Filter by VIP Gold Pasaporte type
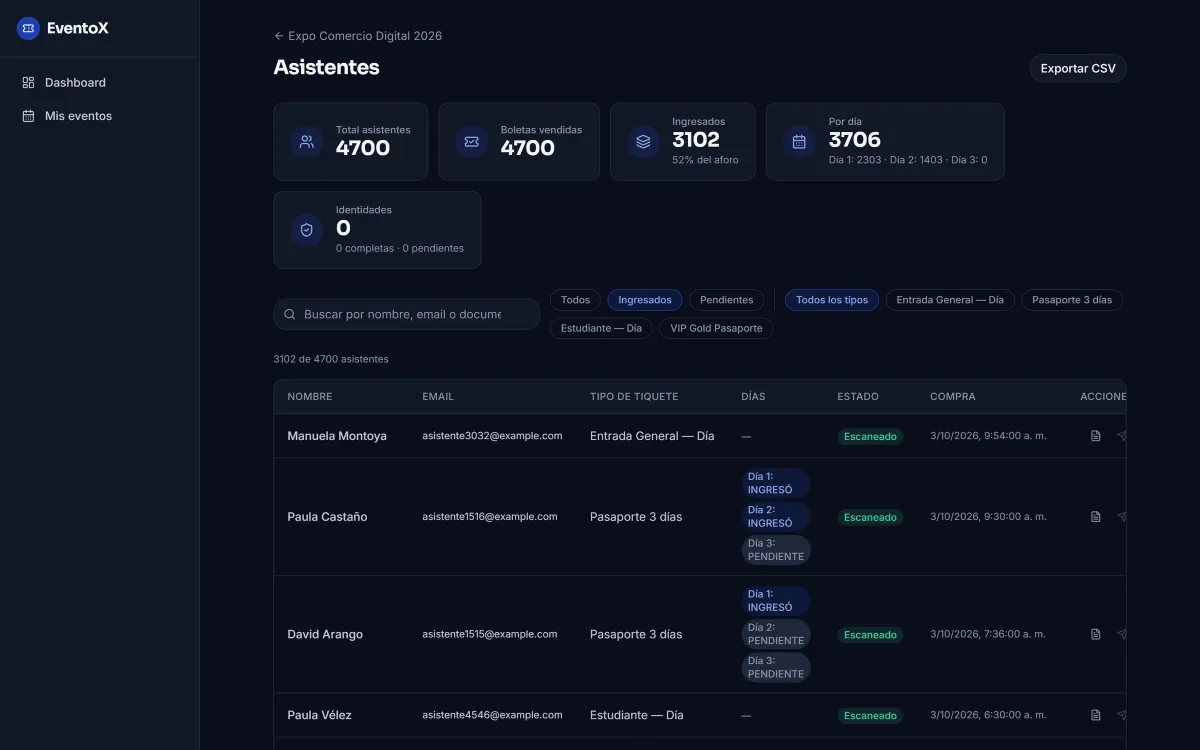 point(716,328)
